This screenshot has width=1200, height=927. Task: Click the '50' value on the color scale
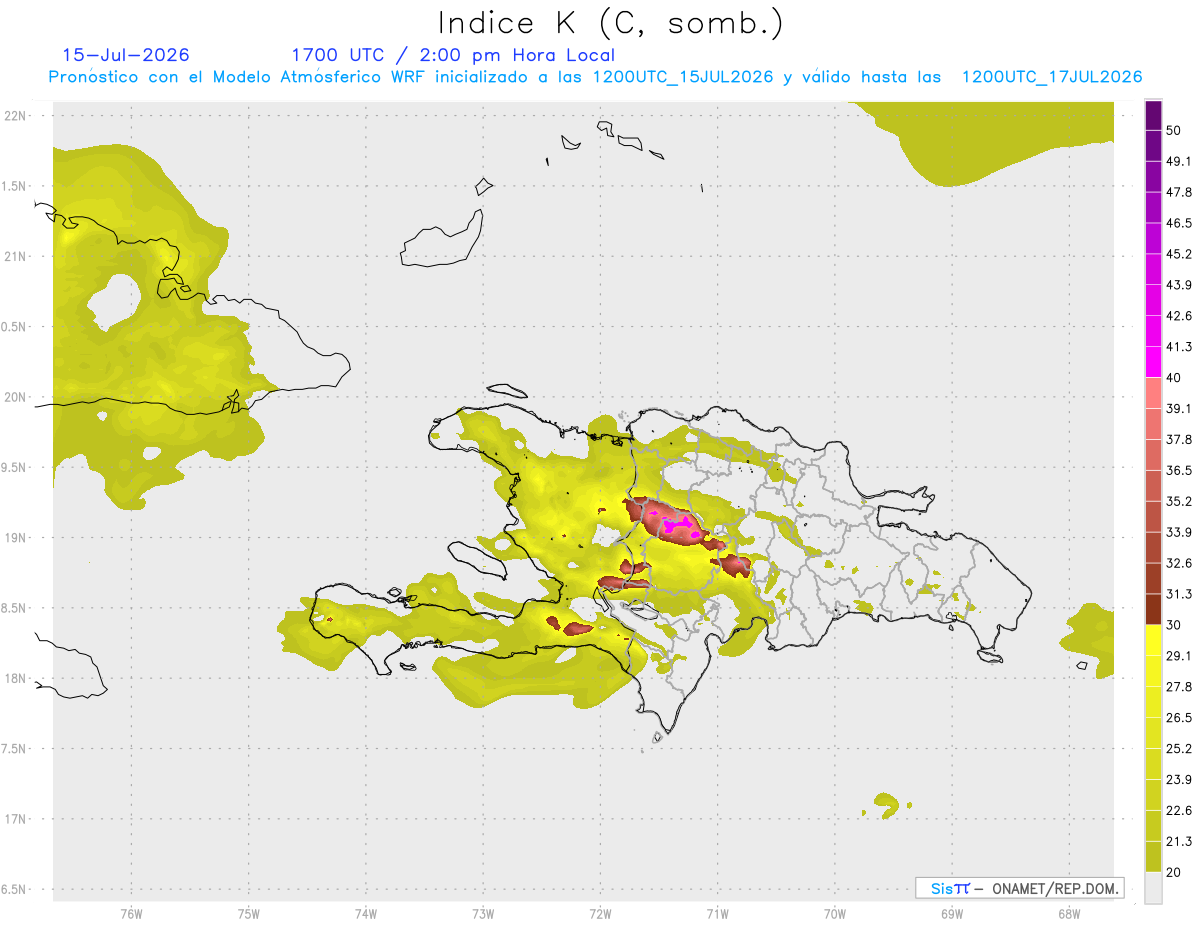[1174, 131]
